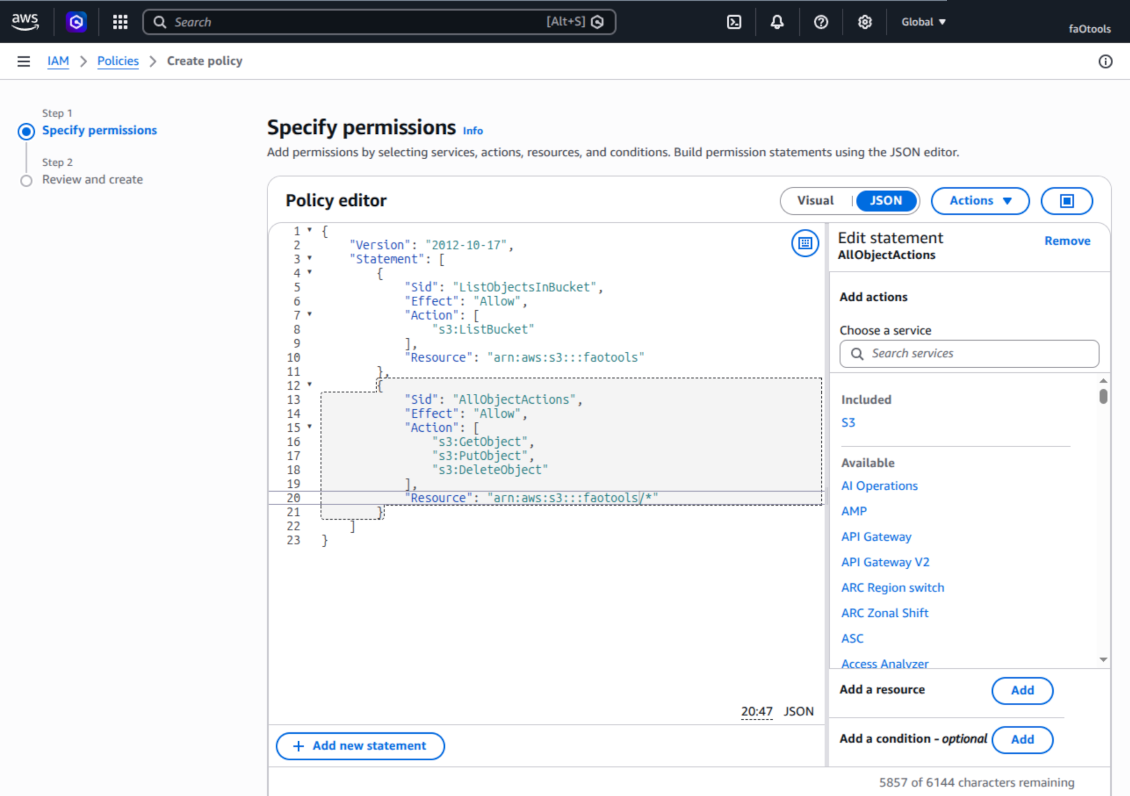
Task: Click the "AllObjectActions" Sid on line 13
Action: (515, 399)
